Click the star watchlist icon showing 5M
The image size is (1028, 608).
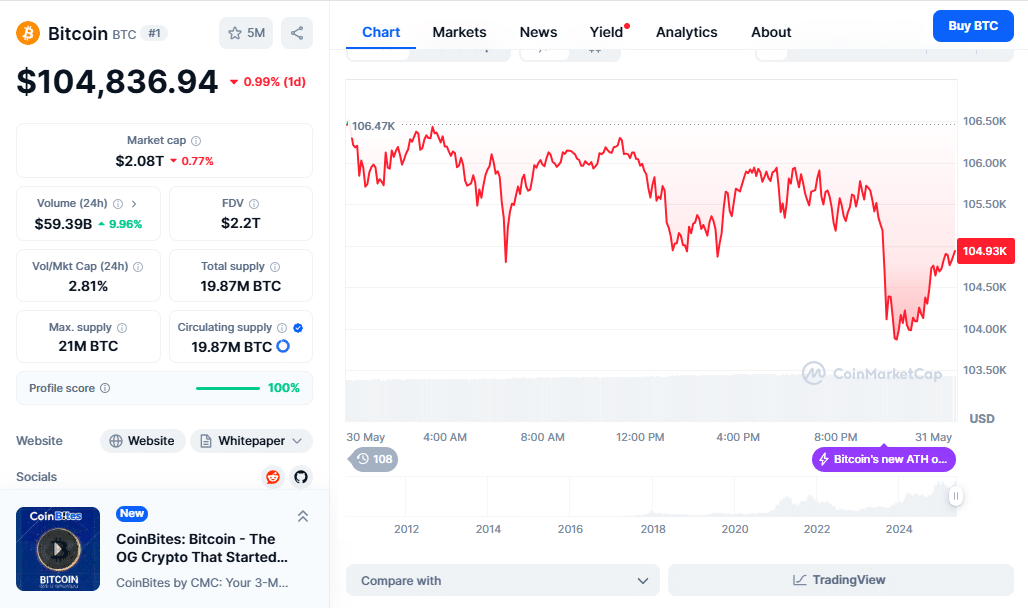tap(245, 33)
